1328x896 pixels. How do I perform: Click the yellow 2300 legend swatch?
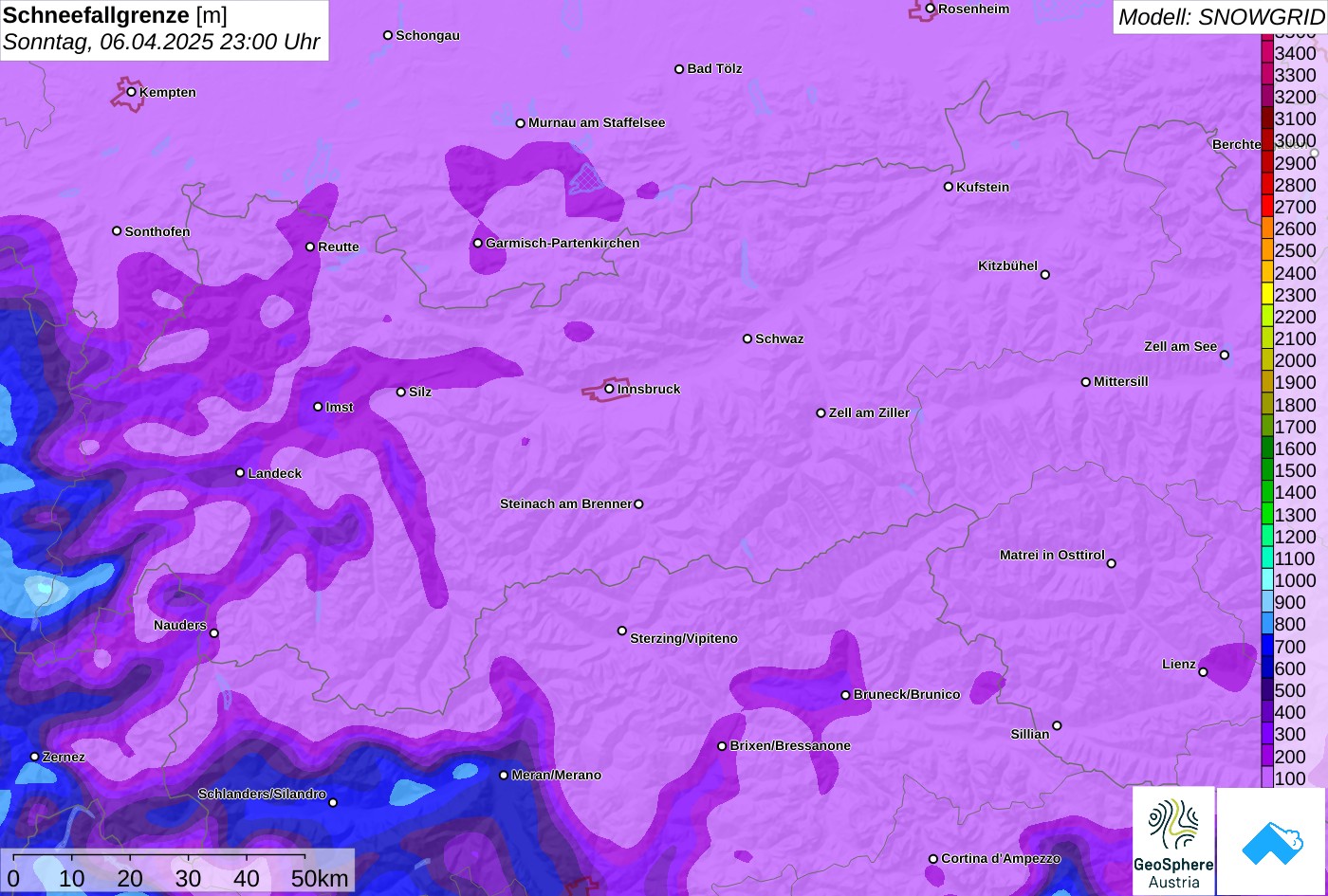point(1267,294)
